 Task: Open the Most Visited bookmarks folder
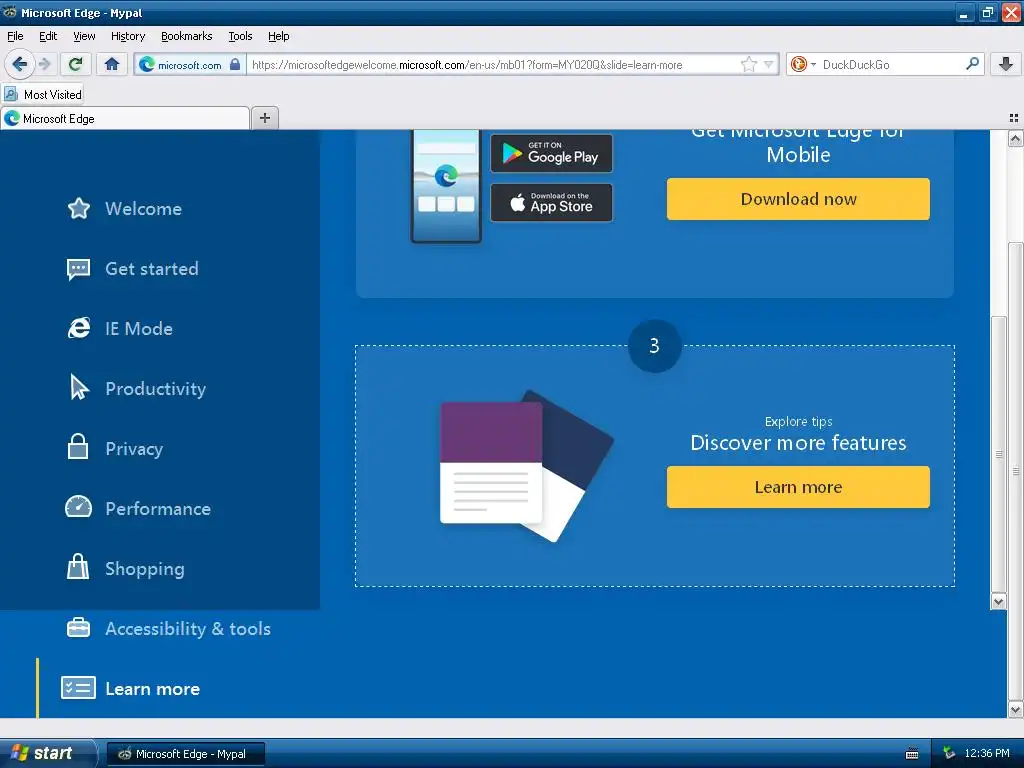tap(43, 94)
